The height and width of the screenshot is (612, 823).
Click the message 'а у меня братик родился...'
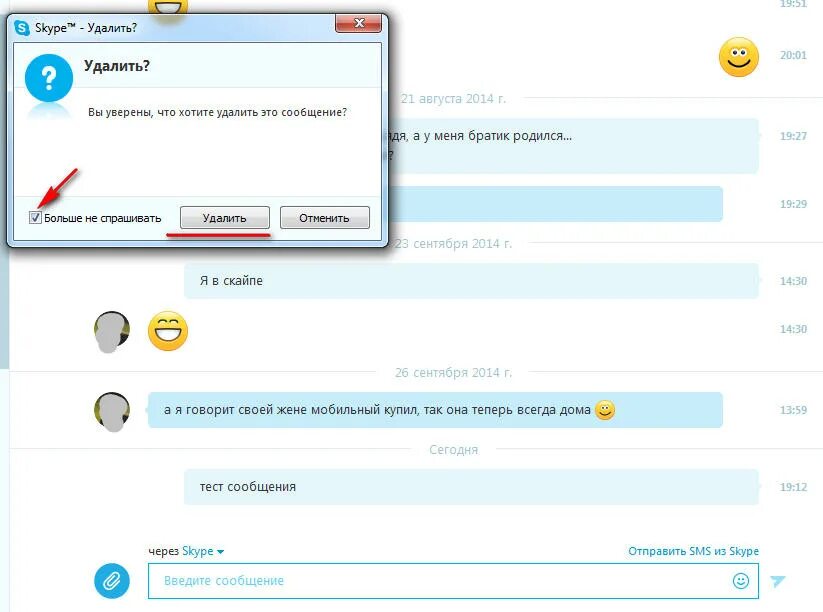pos(573,146)
